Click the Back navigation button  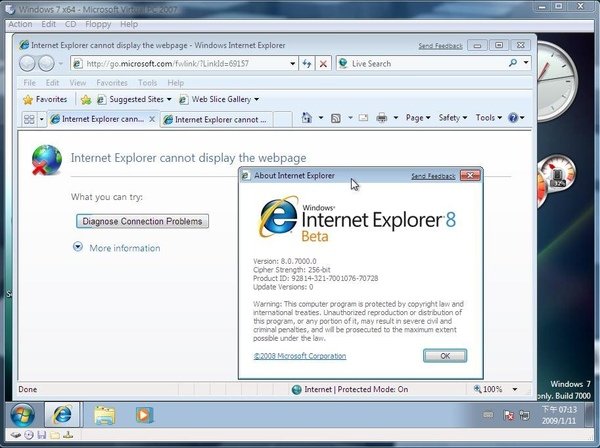click(28, 64)
